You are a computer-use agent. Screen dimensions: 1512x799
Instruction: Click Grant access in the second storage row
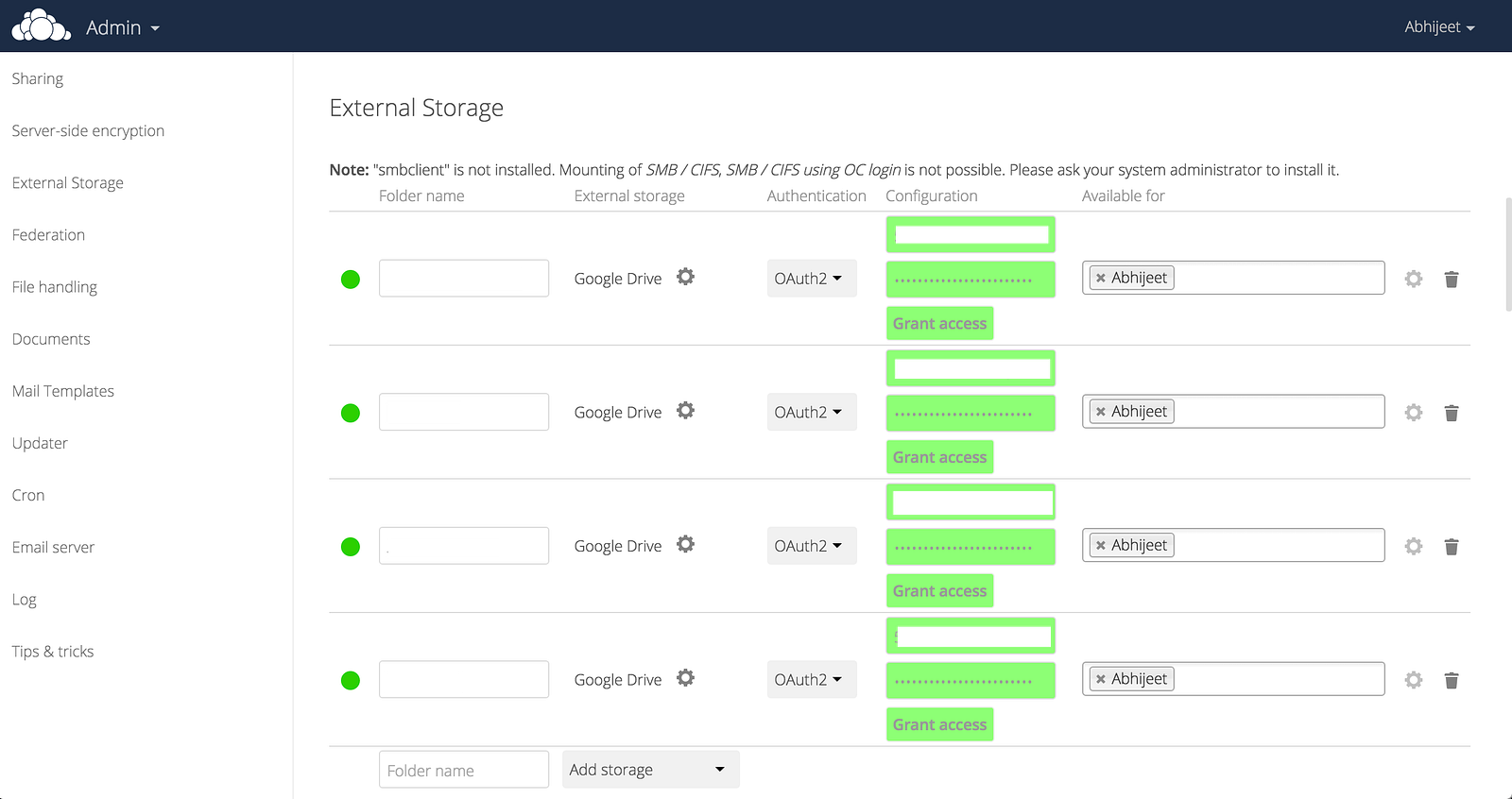(940, 457)
